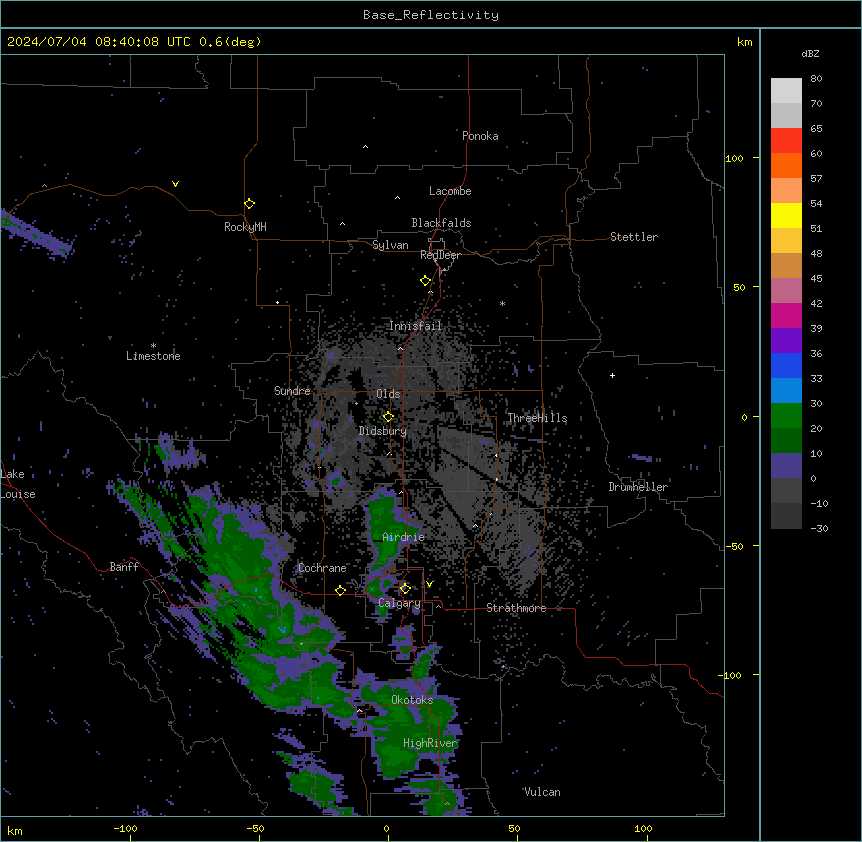The image size is (862, 842).
Task: Click the Sylvan label
Action: [x=390, y=245]
